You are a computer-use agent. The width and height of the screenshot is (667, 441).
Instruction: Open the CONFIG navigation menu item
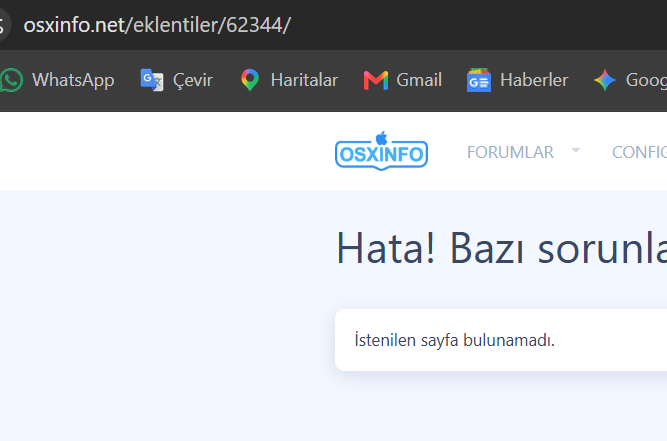pos(639,152)
